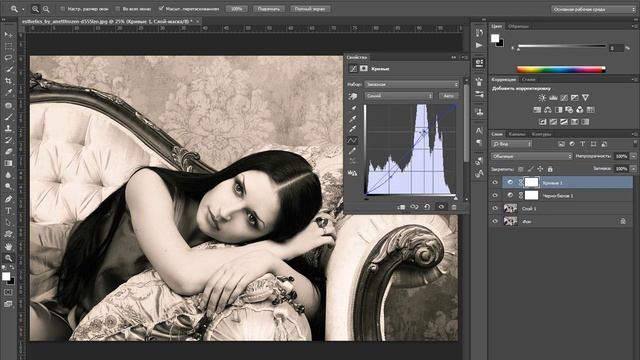Viewport: 640px width, 360px height.
Task: Hide the Черно-белое 1 layer
Action: 495,196
